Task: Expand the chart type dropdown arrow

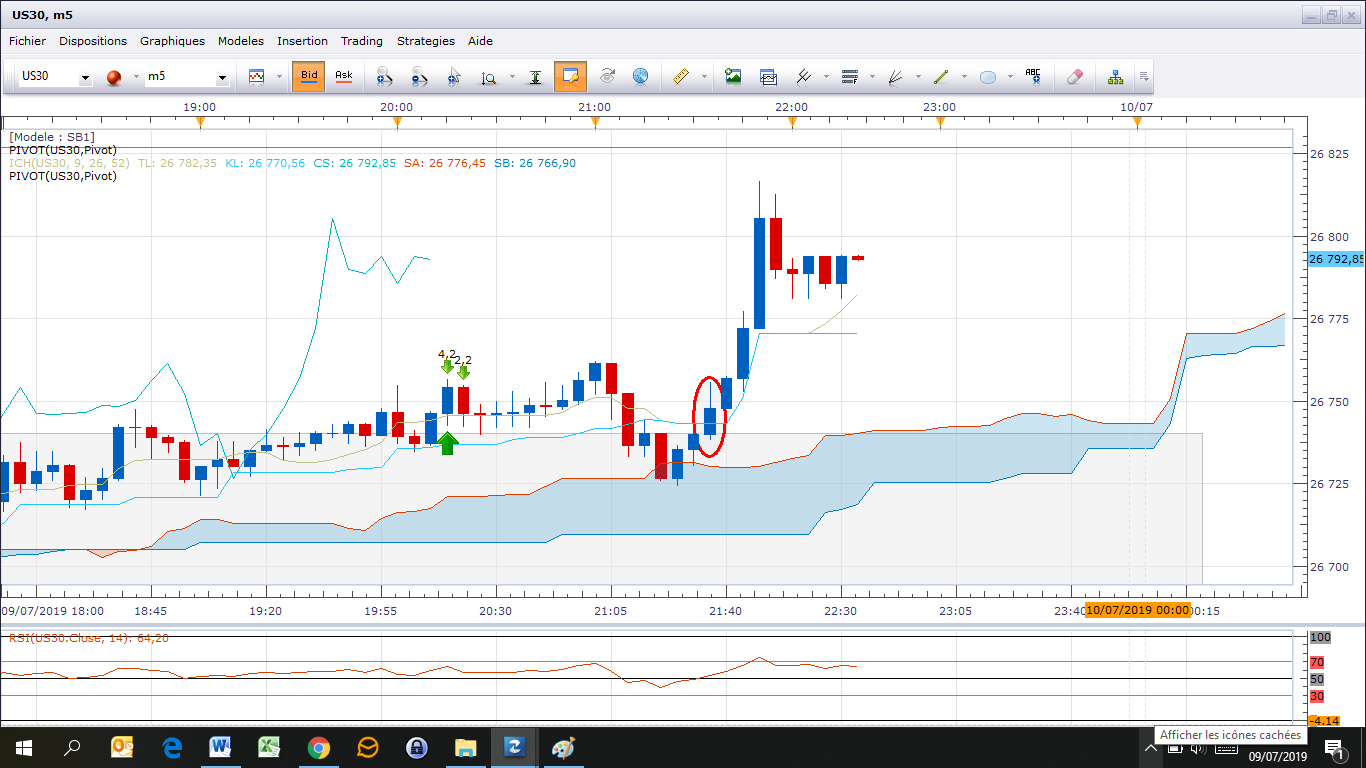Action: 278,78
